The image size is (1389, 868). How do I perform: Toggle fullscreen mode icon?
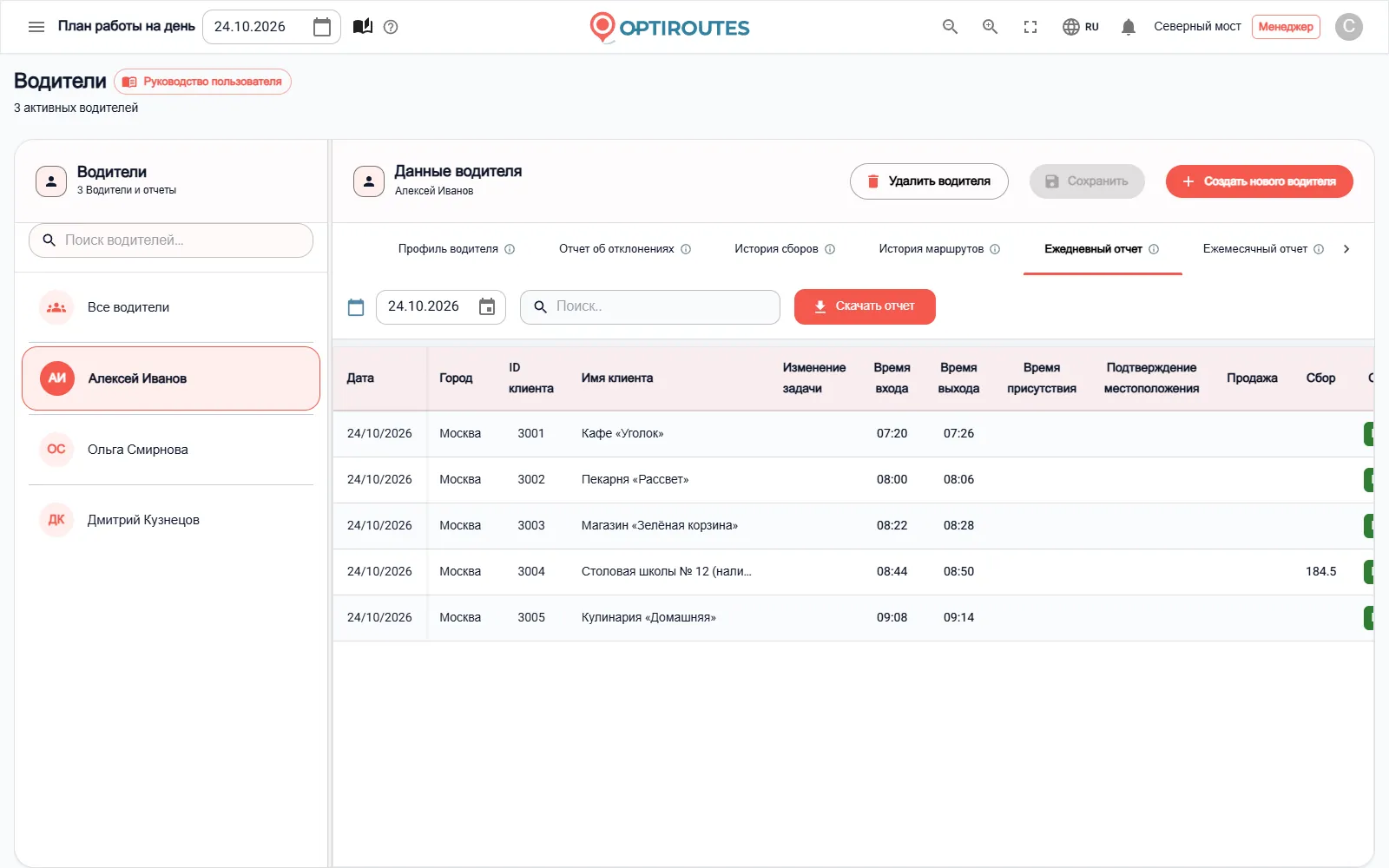click(x=1030, y=27)
